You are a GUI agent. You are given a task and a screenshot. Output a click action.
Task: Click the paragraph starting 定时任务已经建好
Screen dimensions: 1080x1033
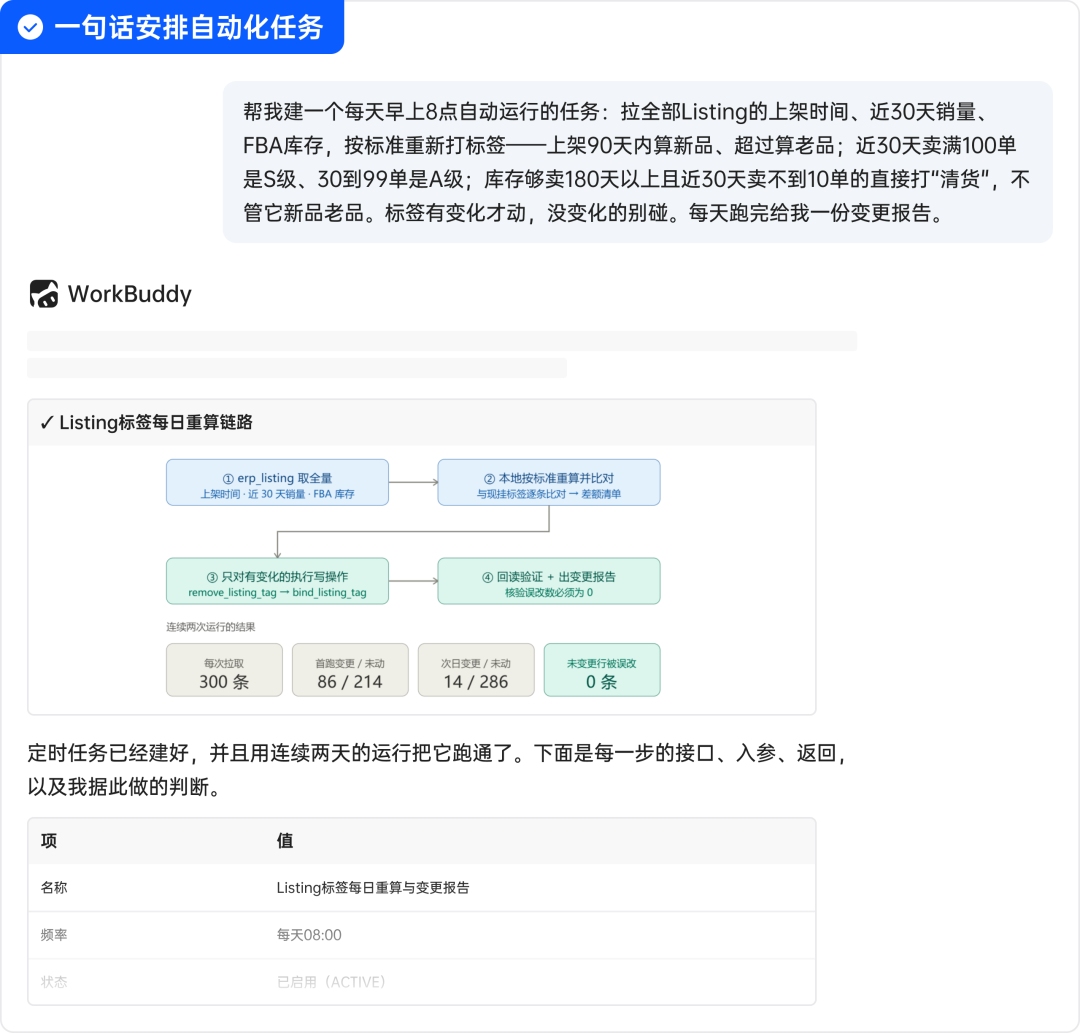437,769
